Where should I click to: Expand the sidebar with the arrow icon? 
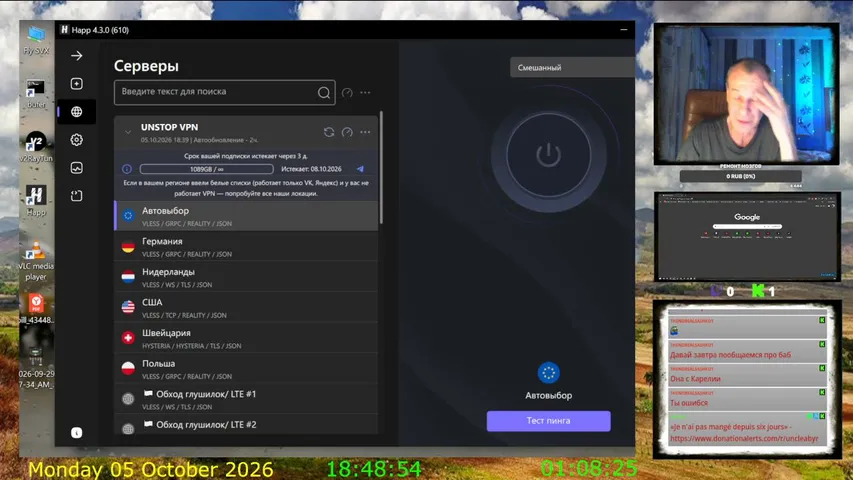click(77, 56)
